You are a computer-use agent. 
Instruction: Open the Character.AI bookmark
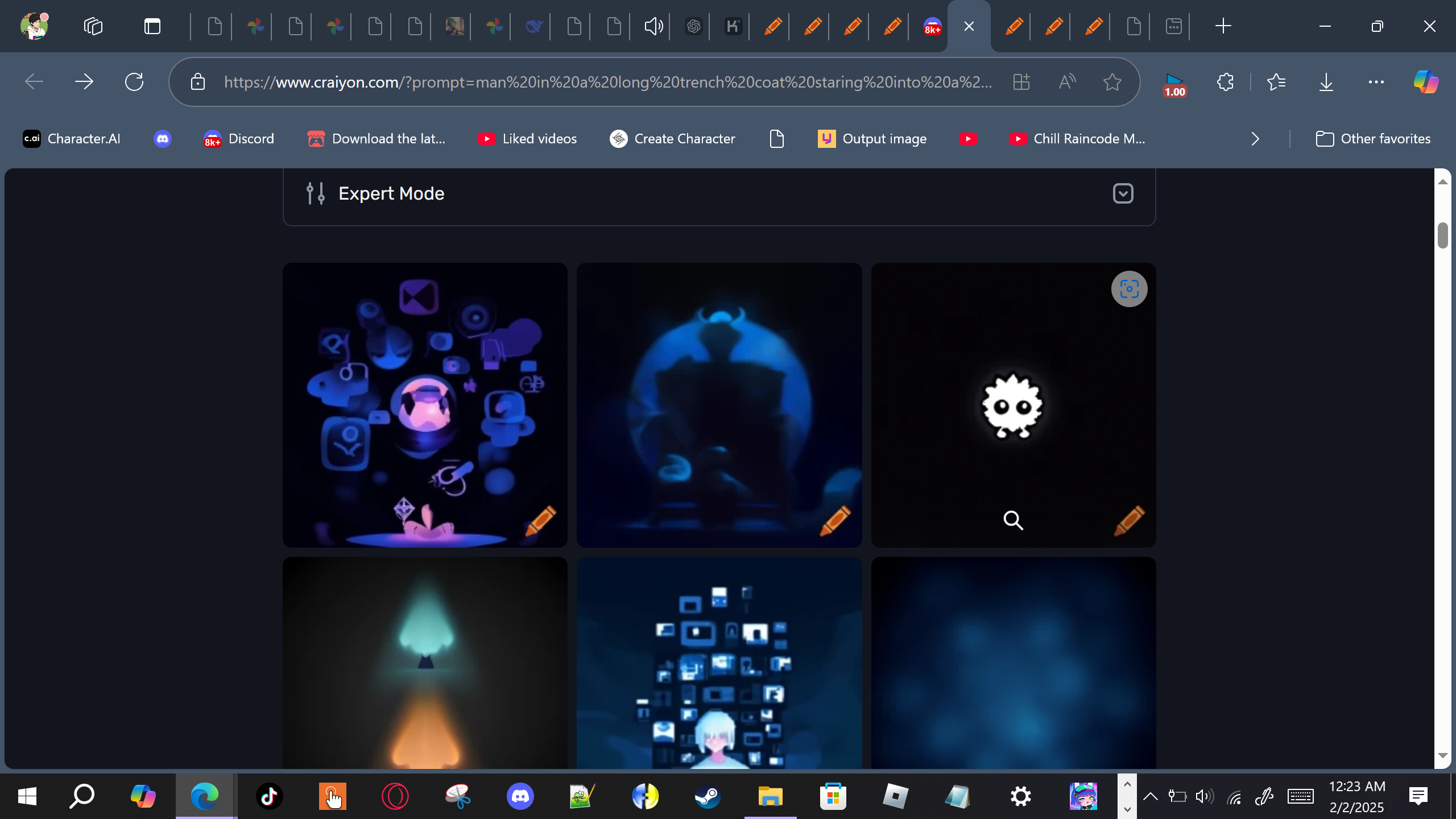[72, 139]
